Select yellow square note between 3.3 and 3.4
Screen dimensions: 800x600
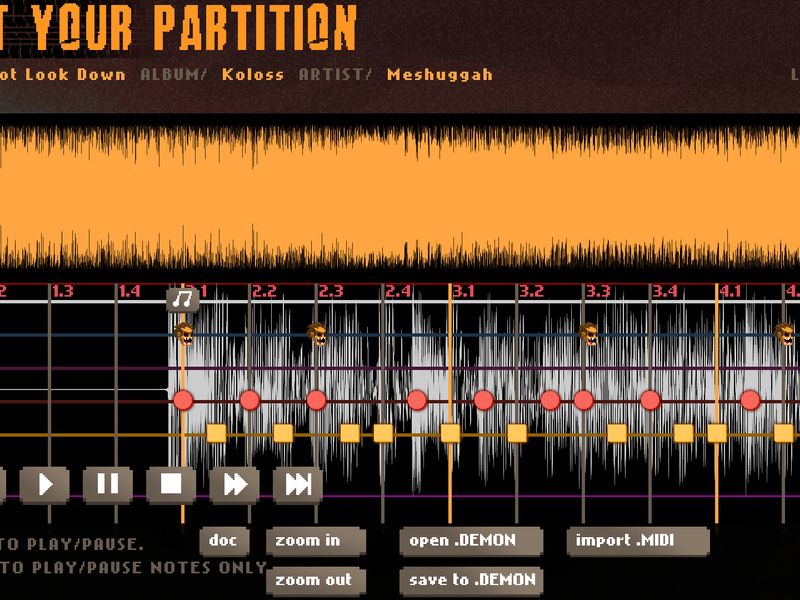point(617,434)
